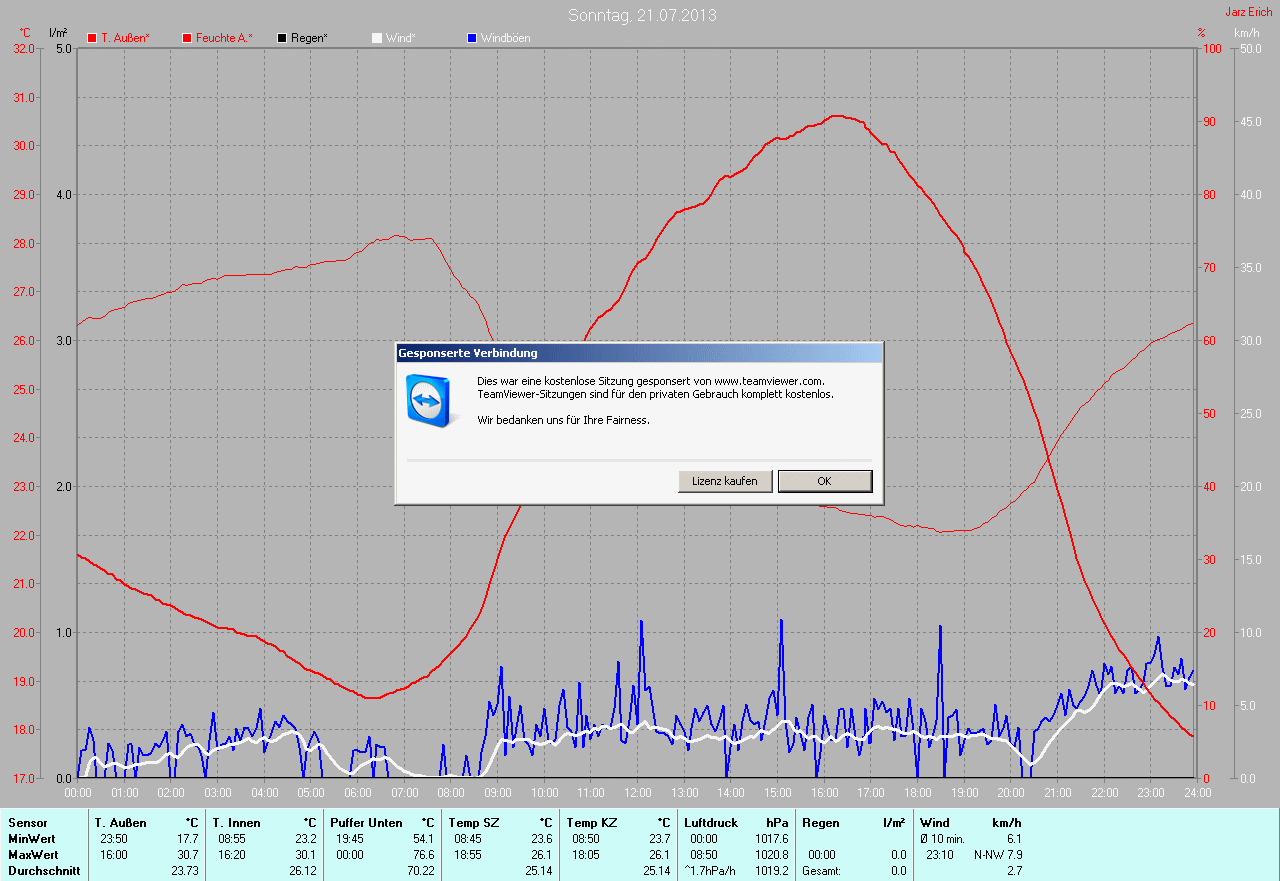The height and width of the screenshot is (881, 1280).
Task: Click the red swatch next to Feuchte A.
Action: (187, 38)
